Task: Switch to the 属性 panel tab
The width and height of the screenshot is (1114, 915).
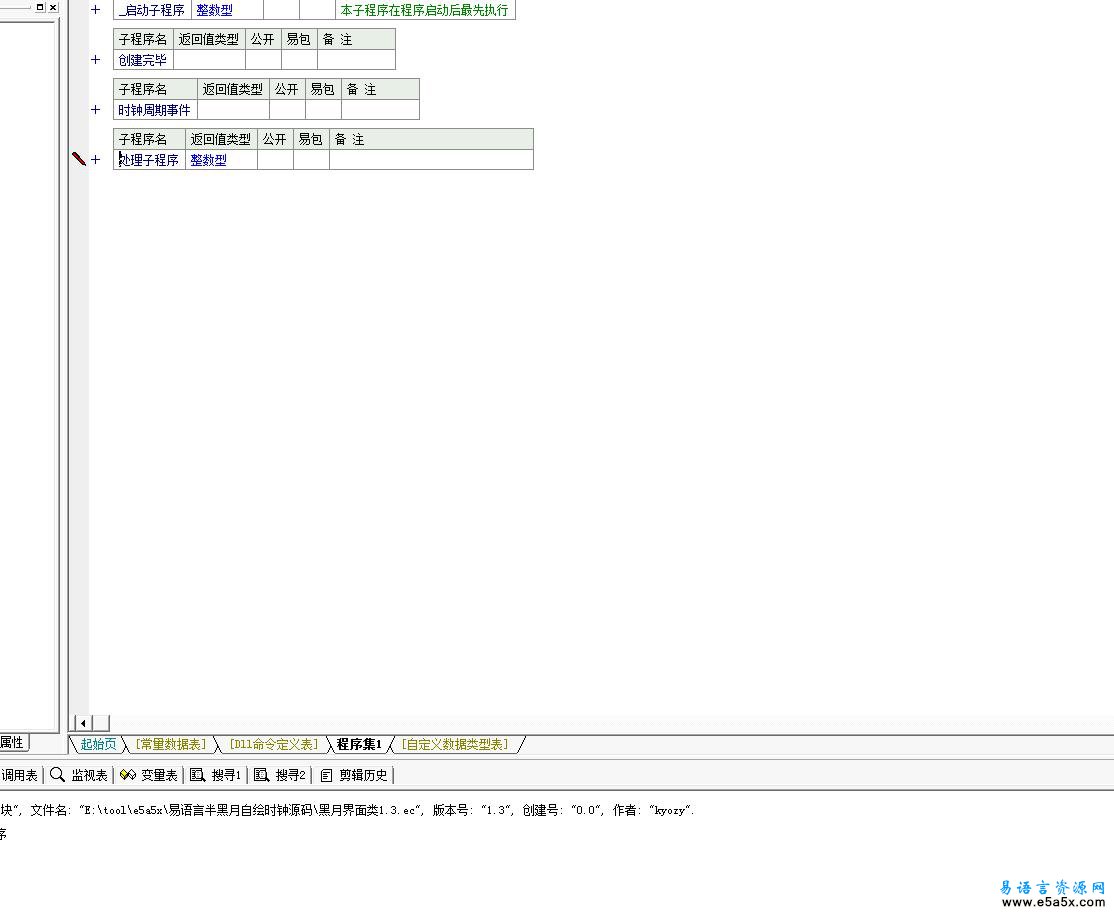Action: coord(13,742)
